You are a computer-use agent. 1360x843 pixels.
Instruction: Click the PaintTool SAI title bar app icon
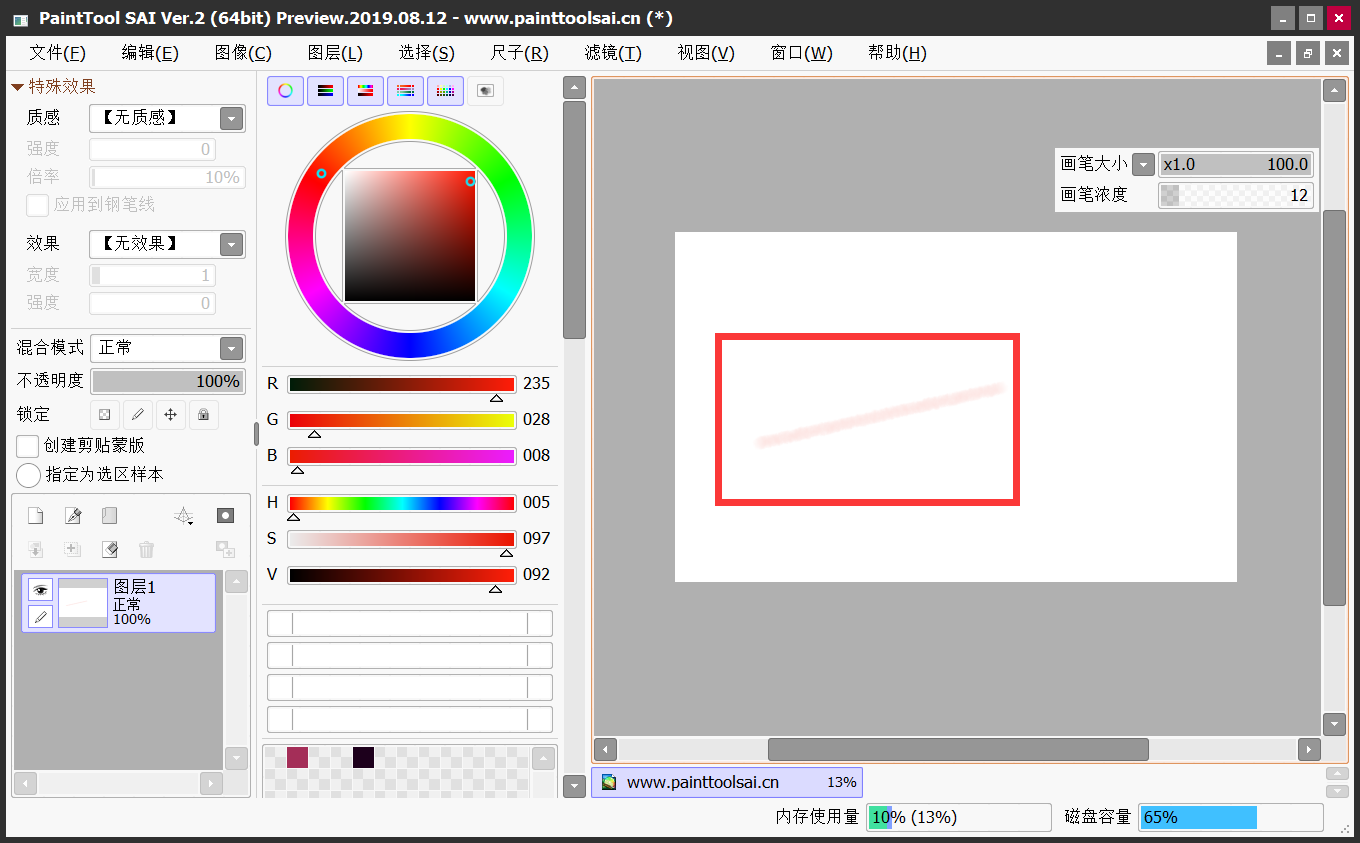pyautogui.click(x=20, y=19)
